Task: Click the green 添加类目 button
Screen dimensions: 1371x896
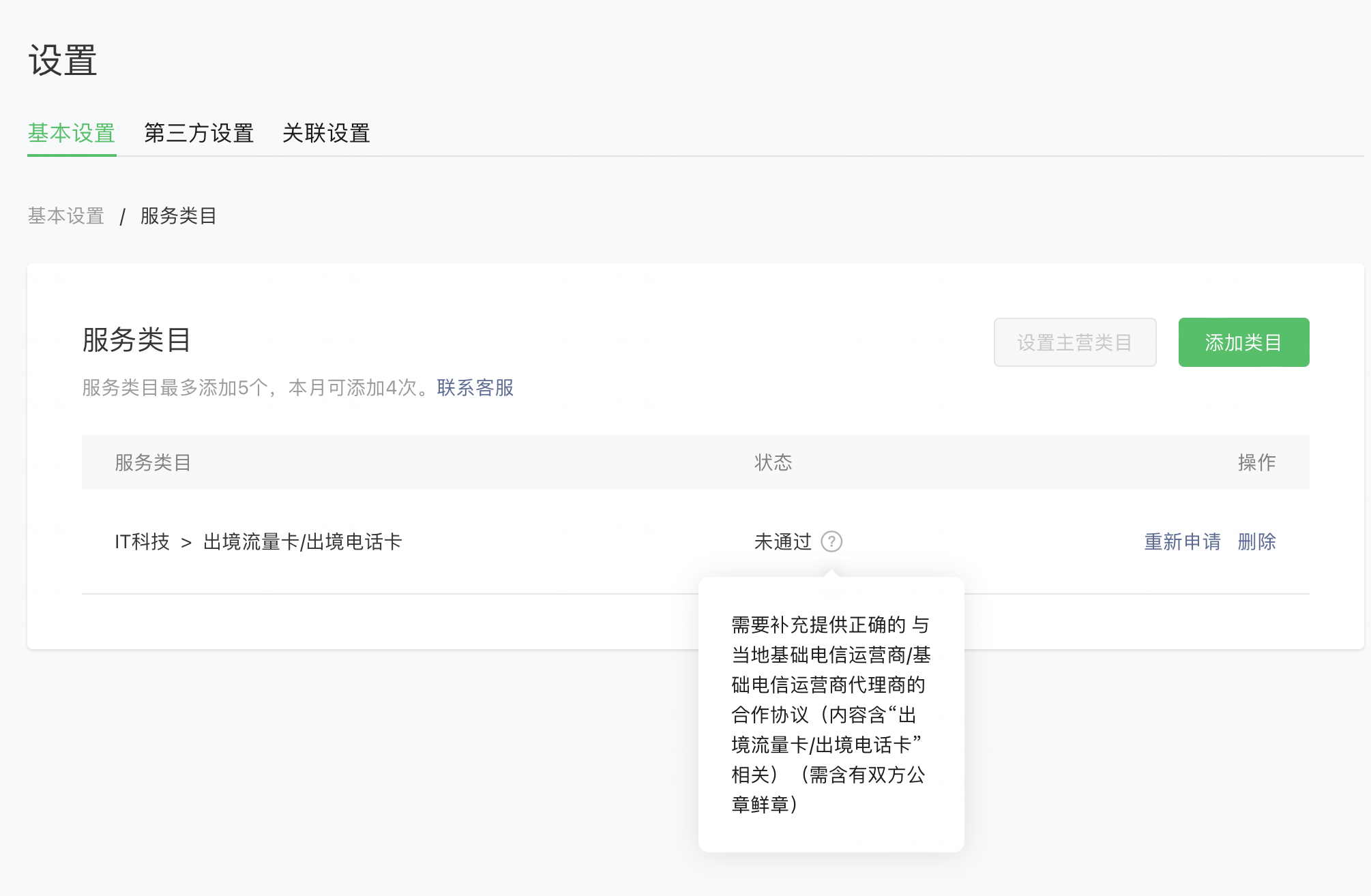Action: tap(1243, 342)
